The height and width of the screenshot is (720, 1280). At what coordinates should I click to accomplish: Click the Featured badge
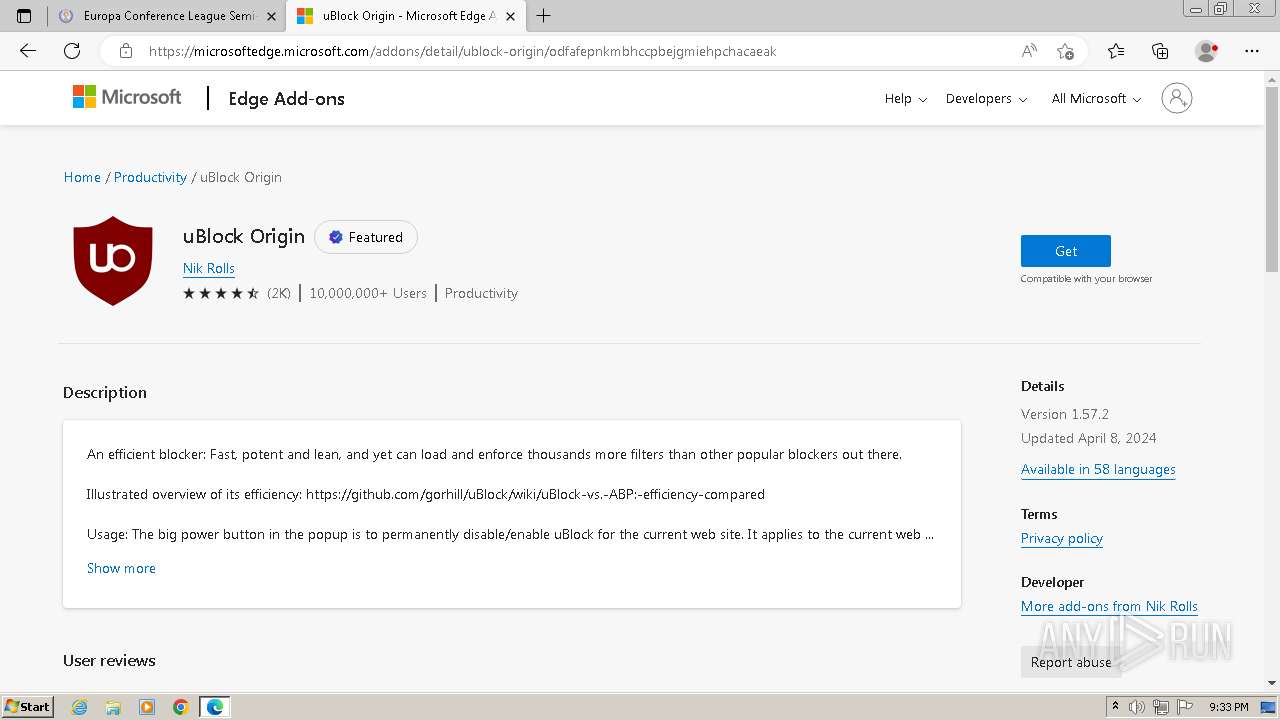point(366,237)
